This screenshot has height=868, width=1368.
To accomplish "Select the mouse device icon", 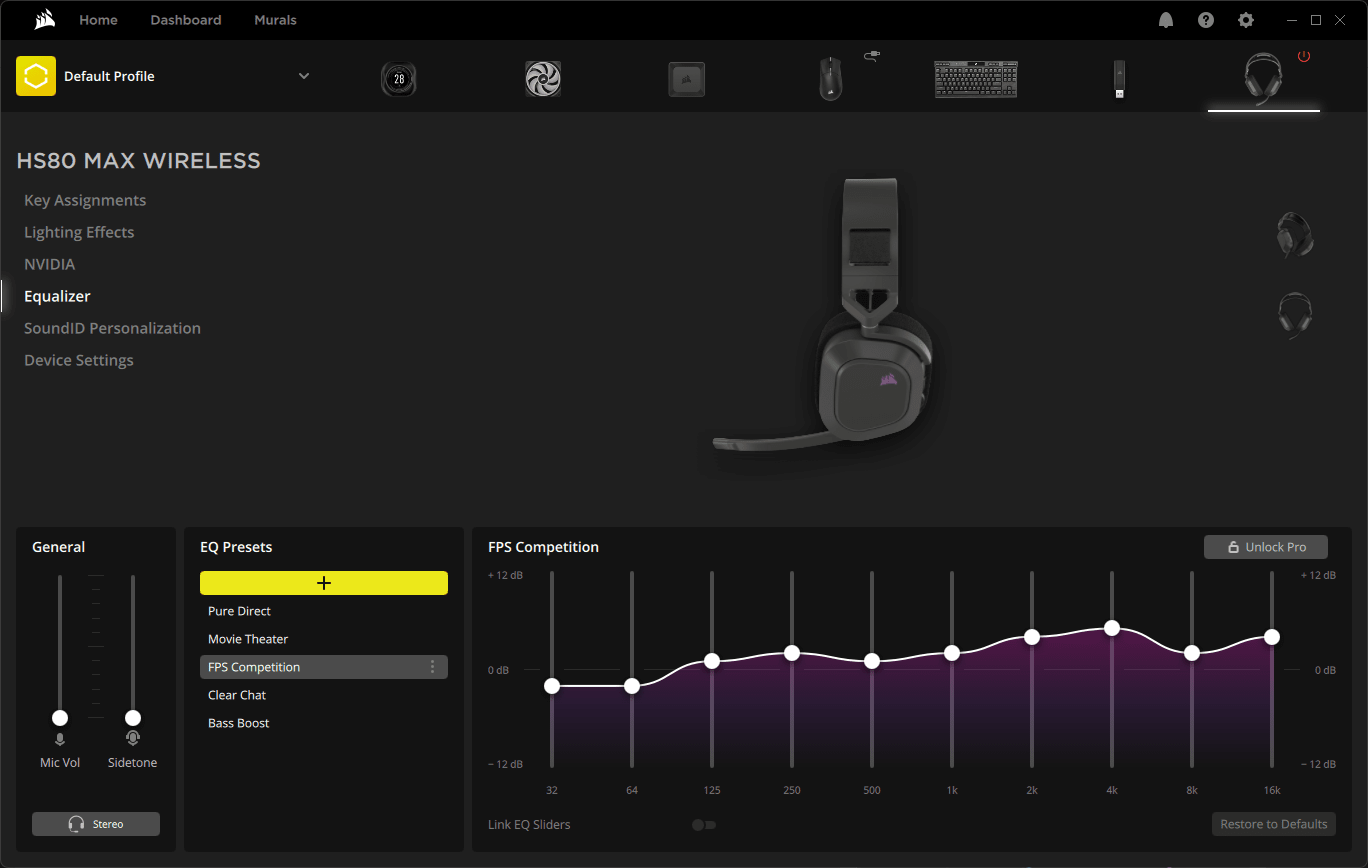I will (x=830, y=79).
